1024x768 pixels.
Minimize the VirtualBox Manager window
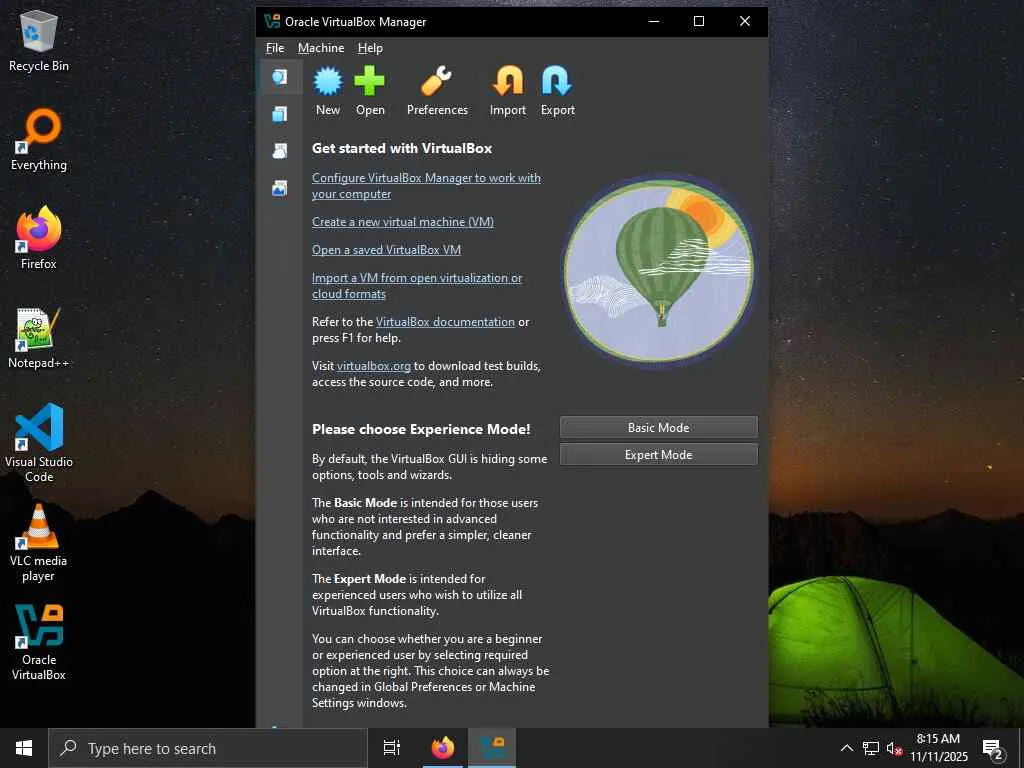[x=654, y=21]
